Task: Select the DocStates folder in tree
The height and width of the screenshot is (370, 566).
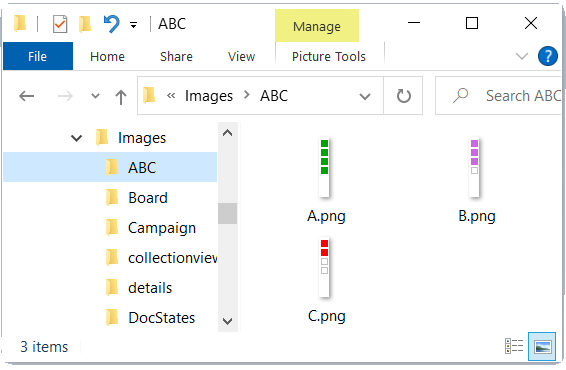Action: (x=161, y=318)
